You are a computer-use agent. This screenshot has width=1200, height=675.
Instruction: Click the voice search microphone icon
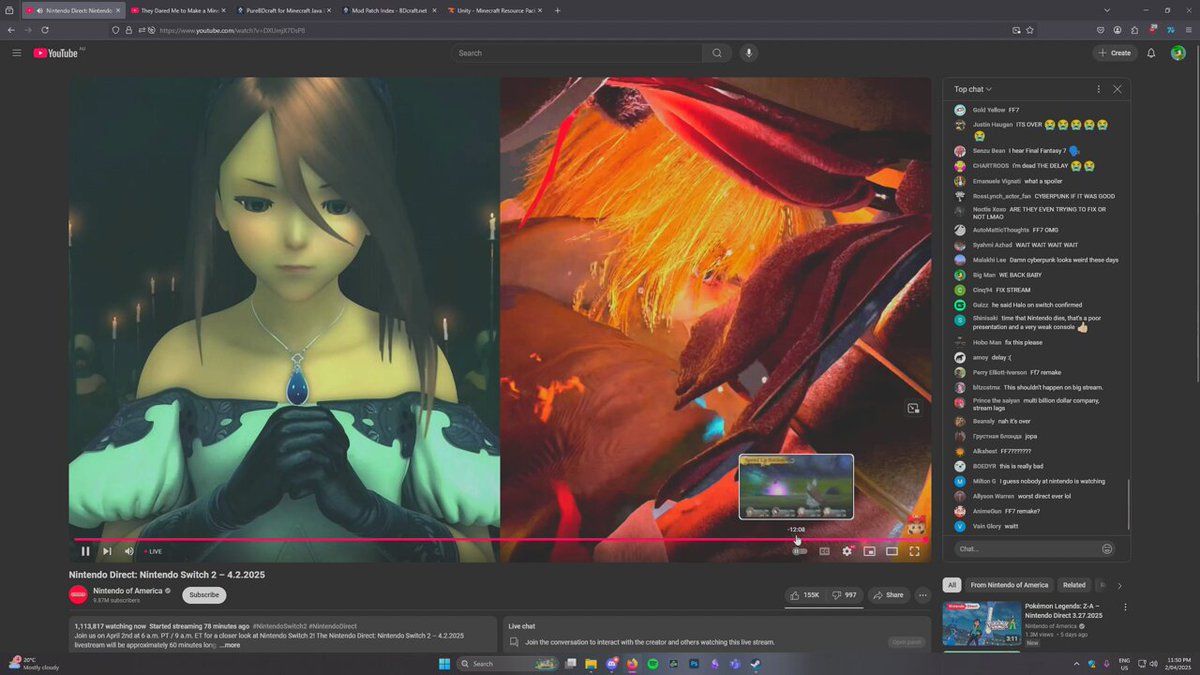(x=748, y=53)
